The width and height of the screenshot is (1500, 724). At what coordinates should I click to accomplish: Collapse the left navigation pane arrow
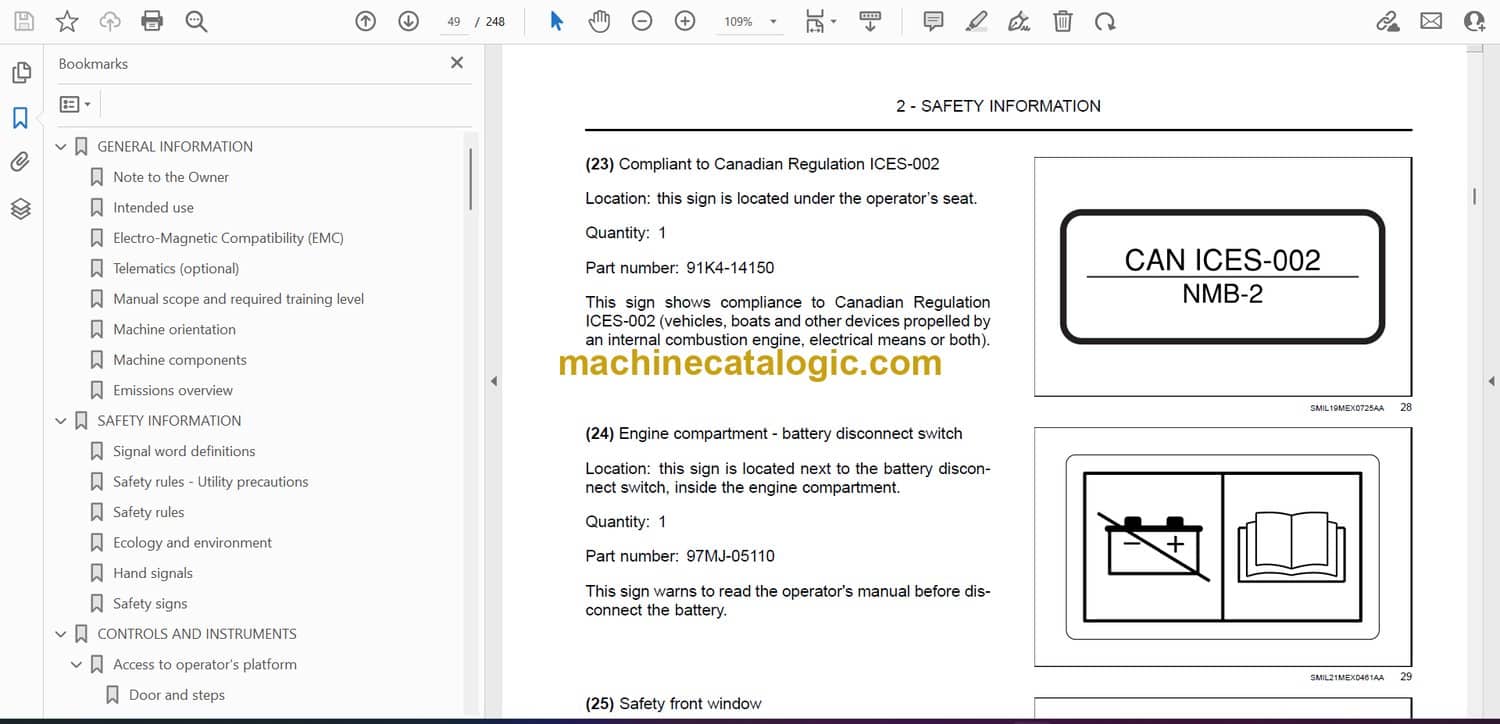click(492, 381)
